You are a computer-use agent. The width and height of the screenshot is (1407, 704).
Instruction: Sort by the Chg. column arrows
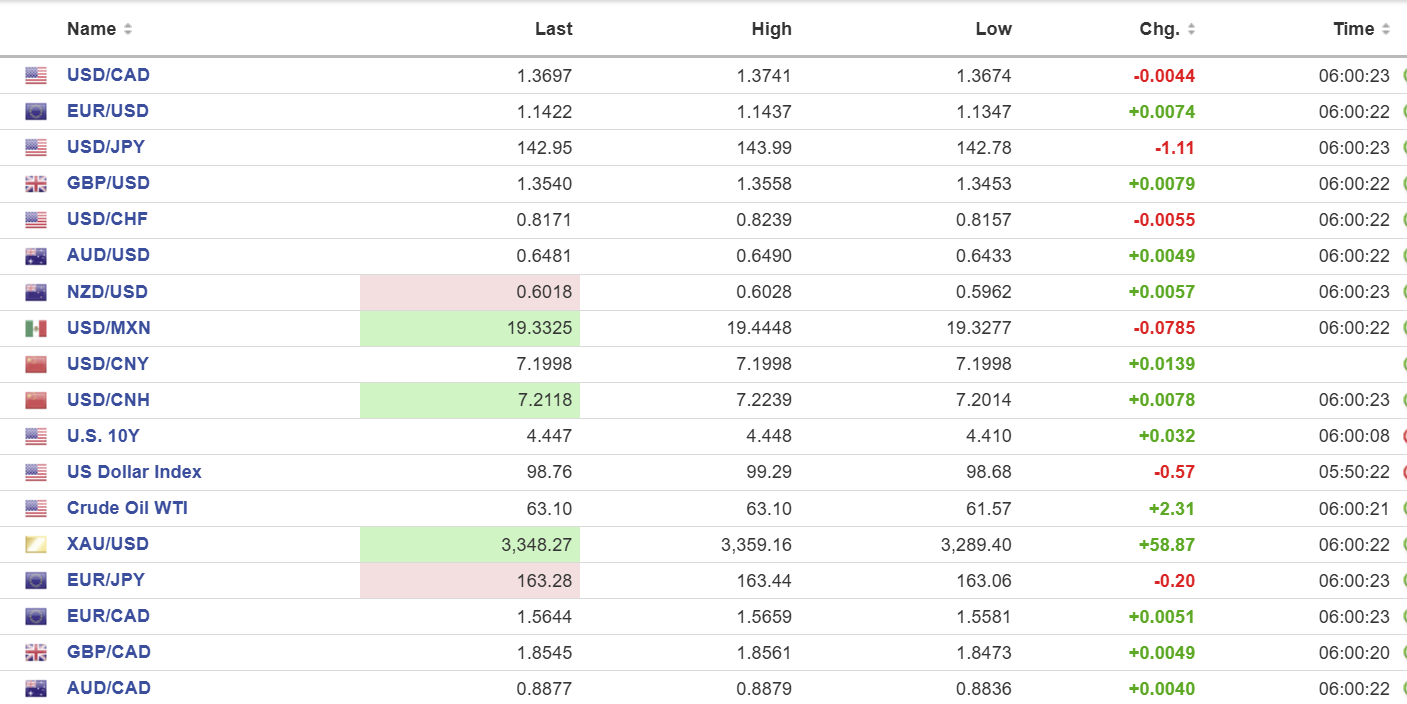coord(1191,29)
